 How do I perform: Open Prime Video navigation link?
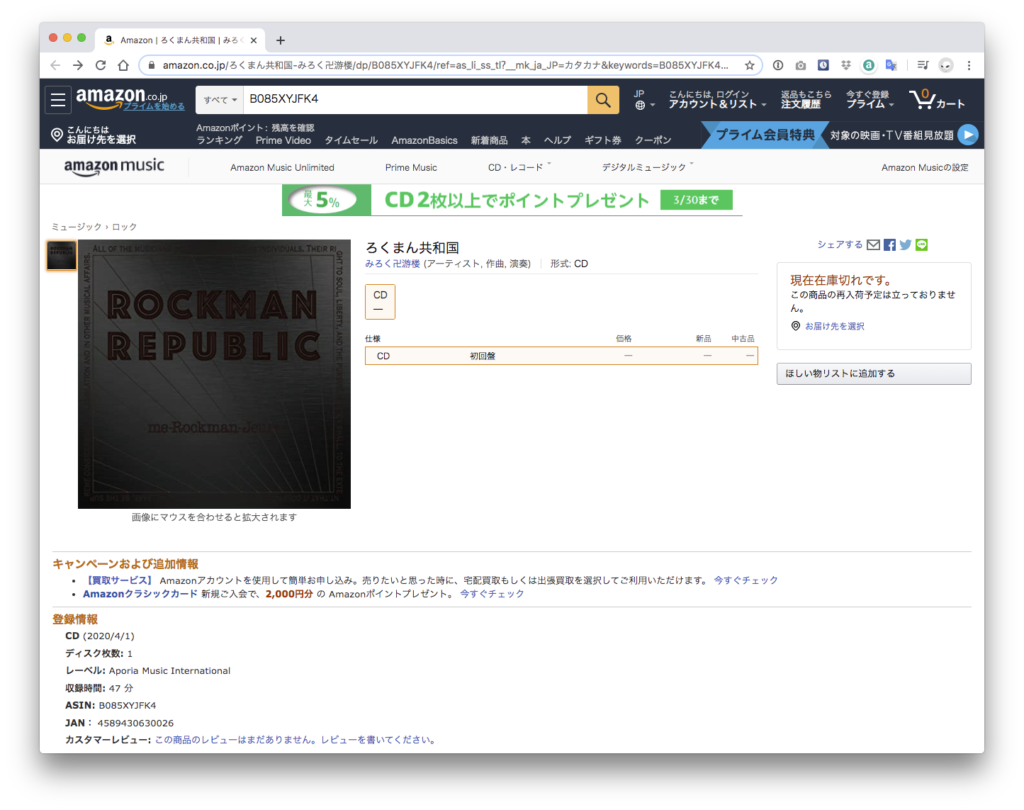click(283, 140)
